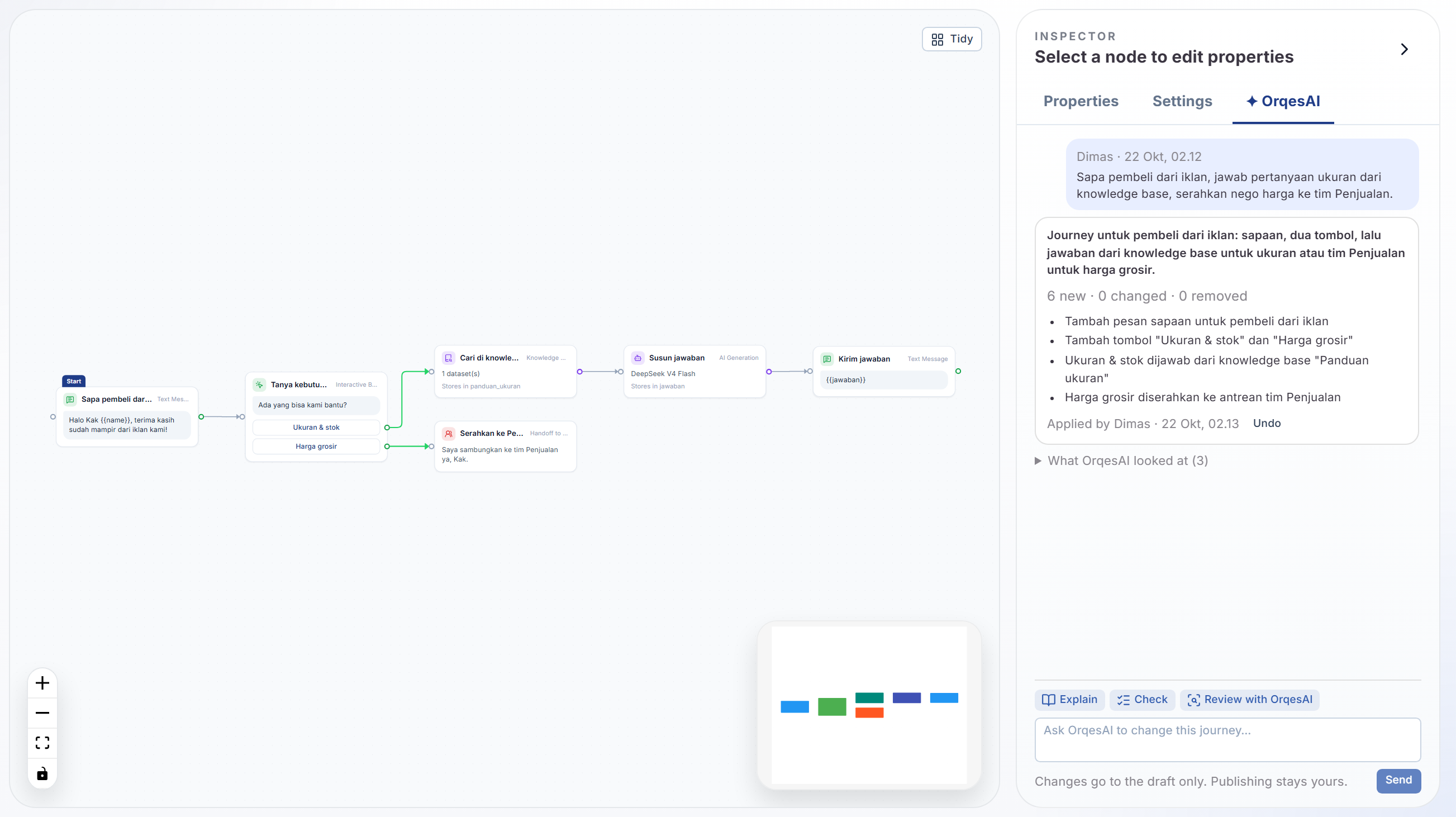The width and height of the screenshot is (1456, 817).
Task: Click the Tidy layout button
Action: click(x=952, y=39)
